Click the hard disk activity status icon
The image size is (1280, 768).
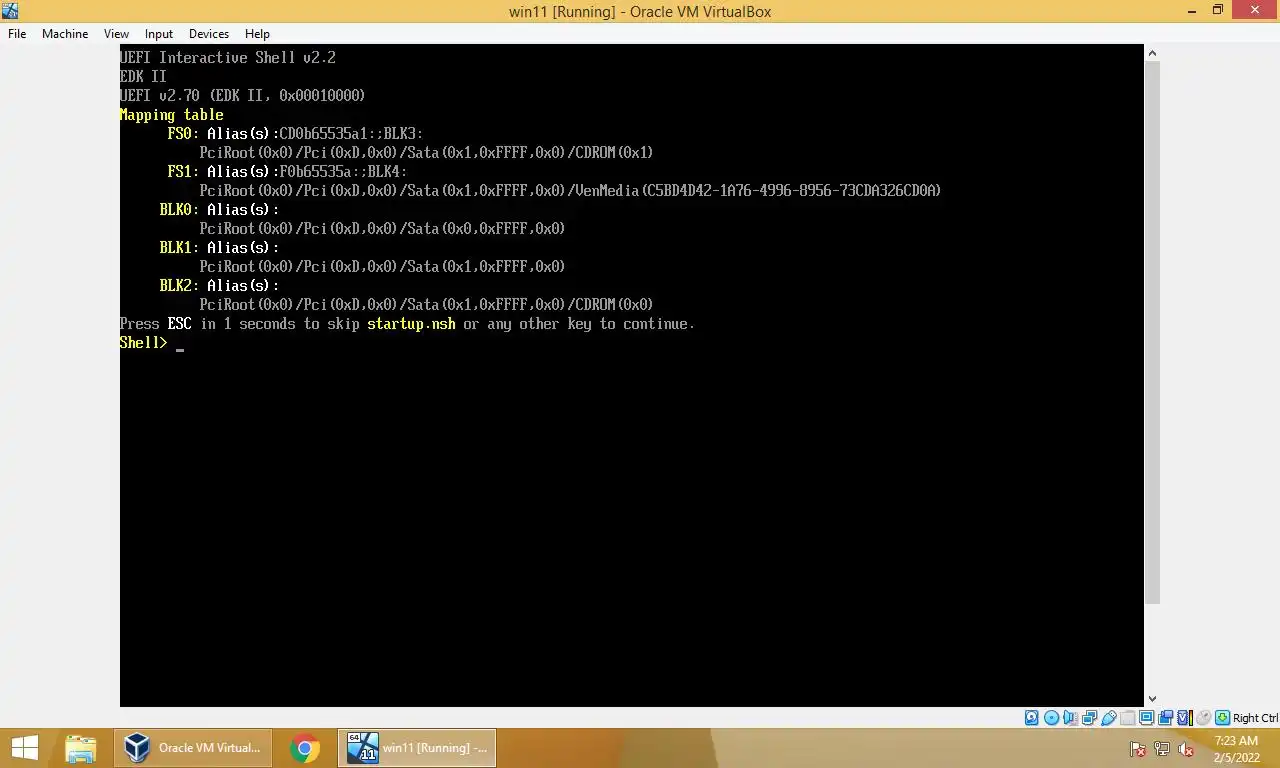tap(1031, 718)
